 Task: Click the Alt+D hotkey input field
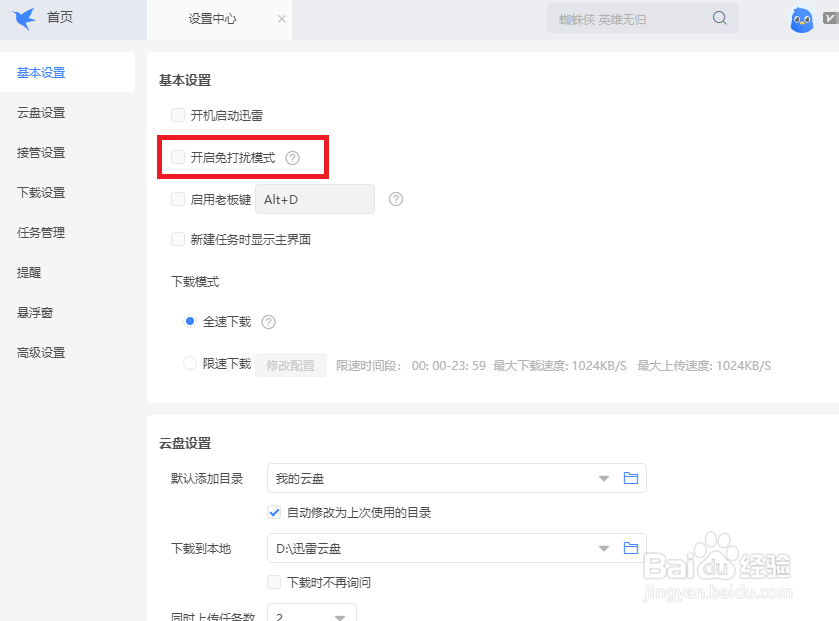(x=315, y=200)
